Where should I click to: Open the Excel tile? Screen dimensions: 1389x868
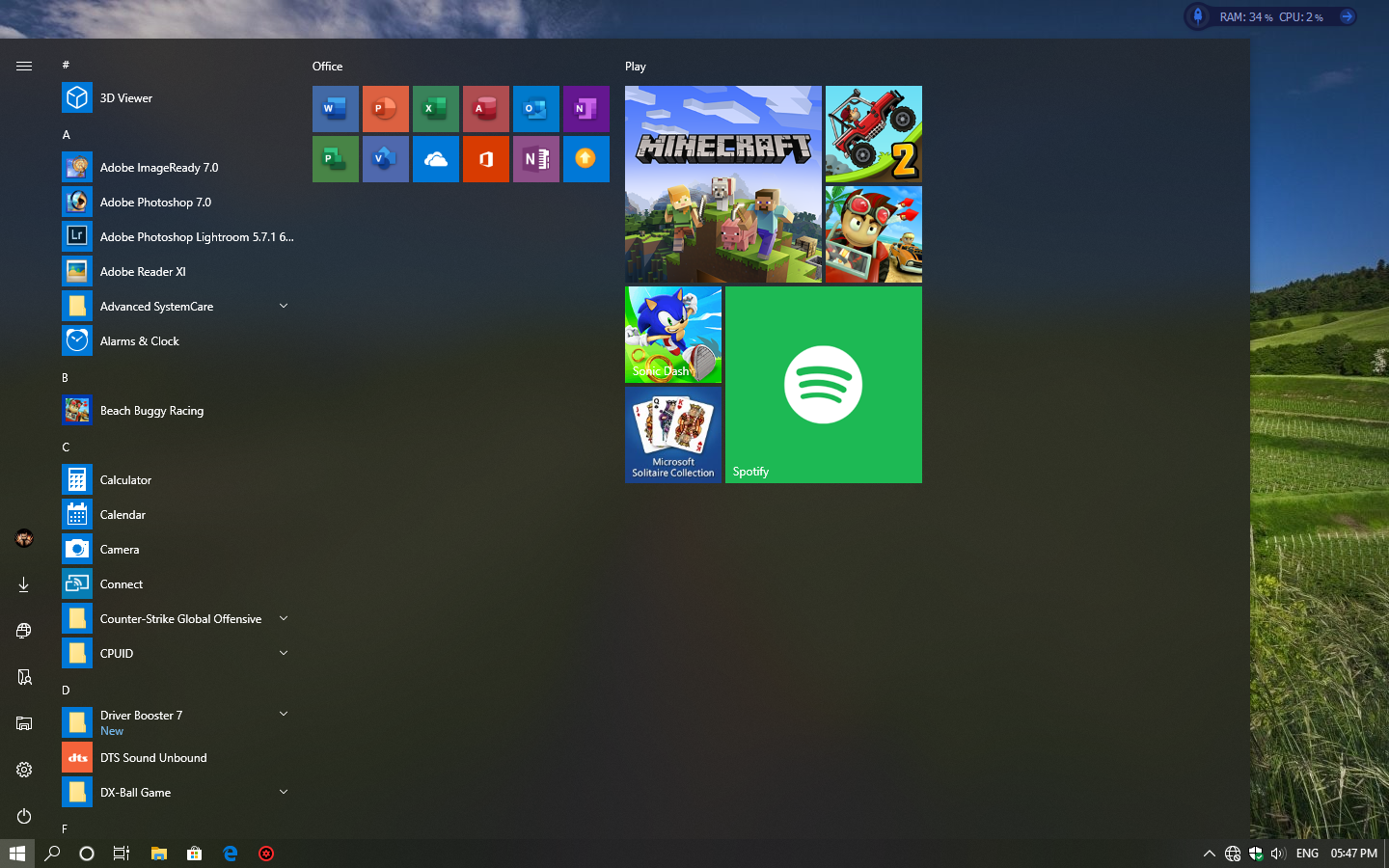click(436, 109)
